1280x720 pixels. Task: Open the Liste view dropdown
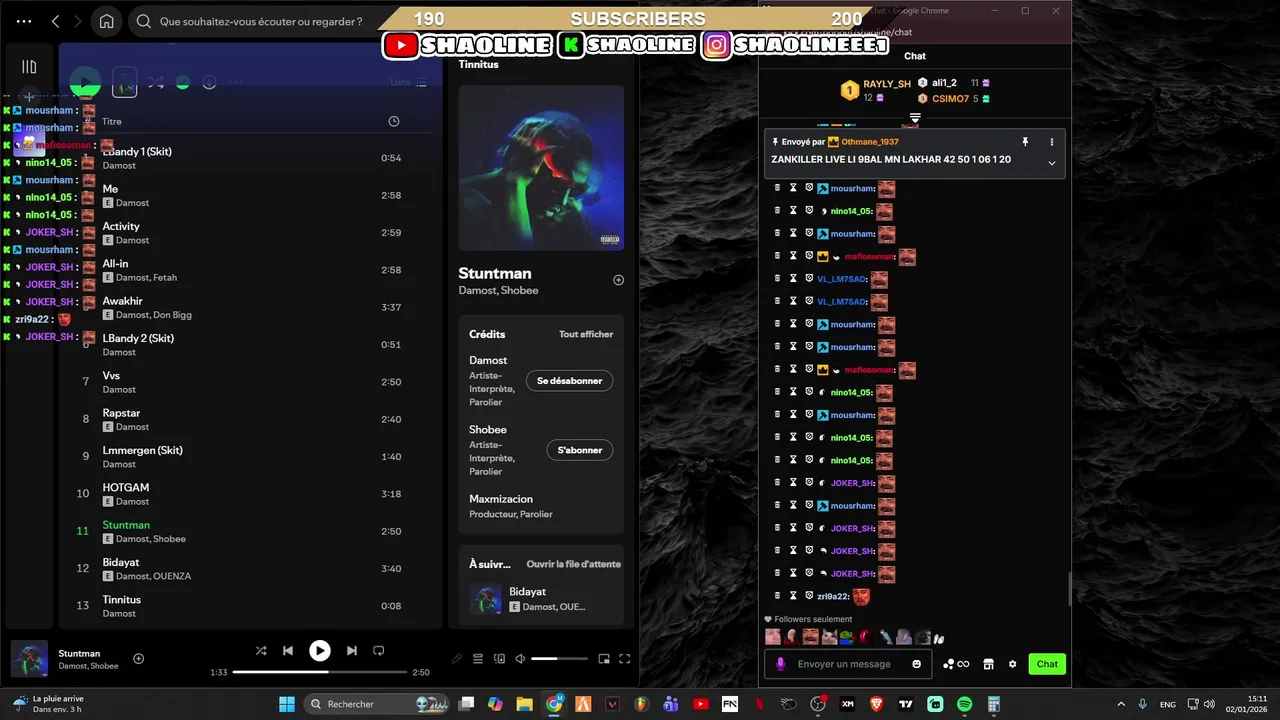pyautogui.click(x=409, y=82)
